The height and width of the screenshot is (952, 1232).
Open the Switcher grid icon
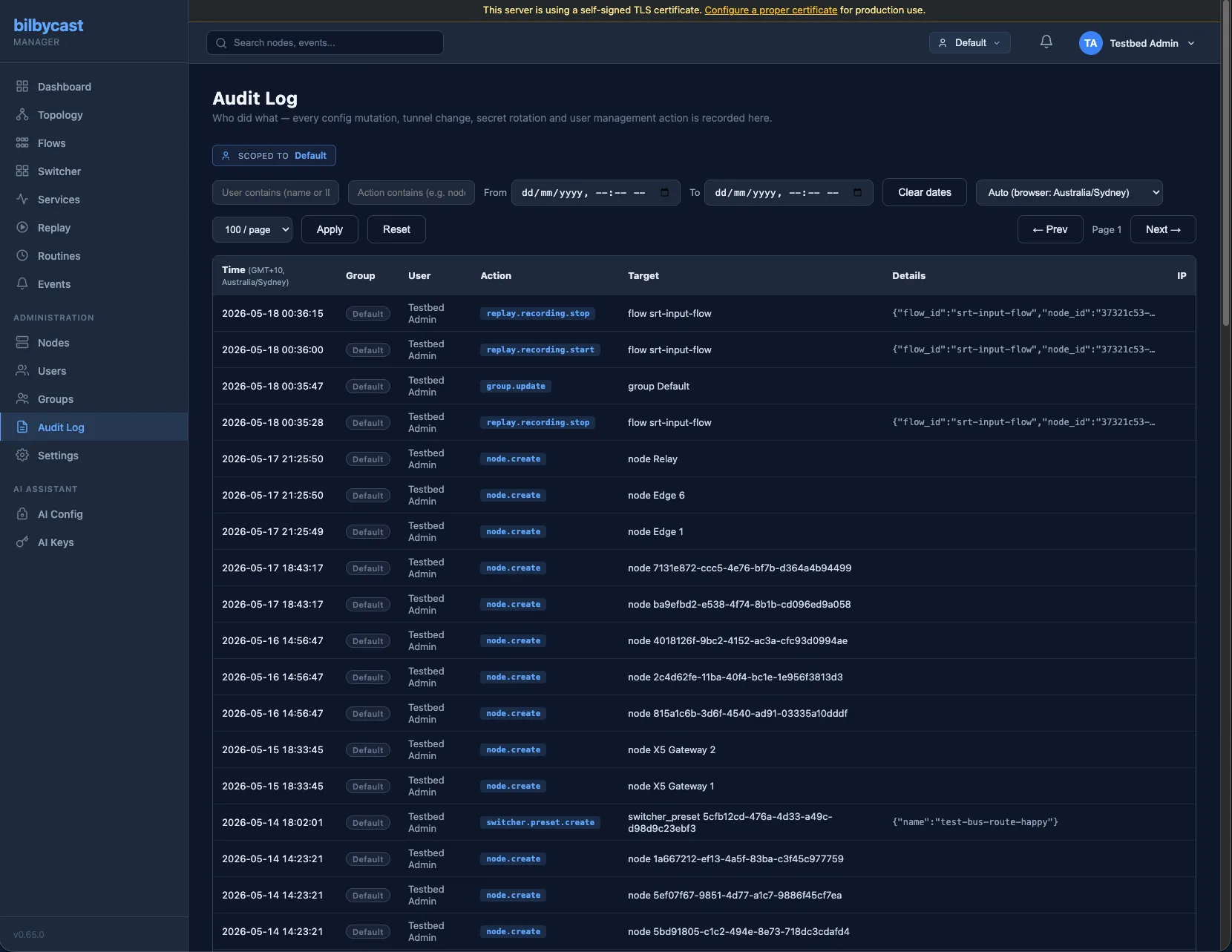tap(22, 171)
